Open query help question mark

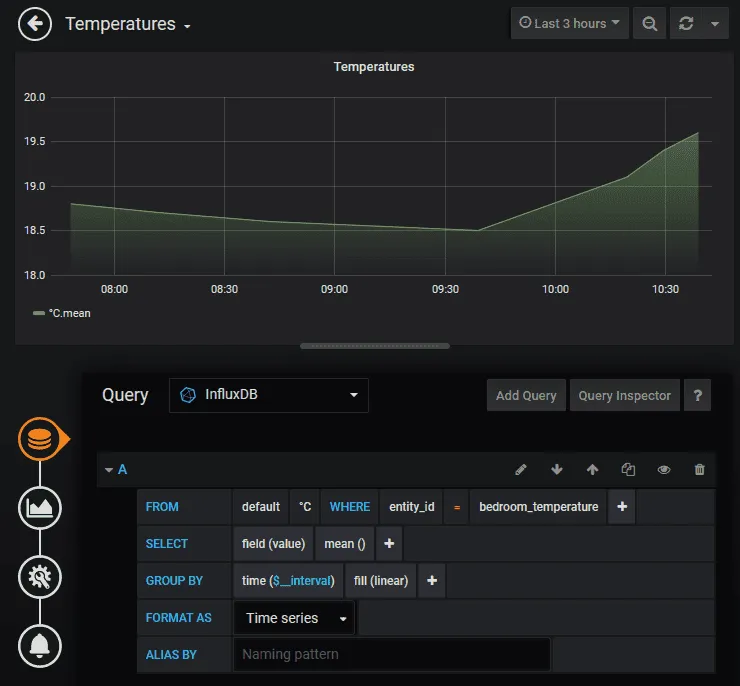click(x=698, y=395)
